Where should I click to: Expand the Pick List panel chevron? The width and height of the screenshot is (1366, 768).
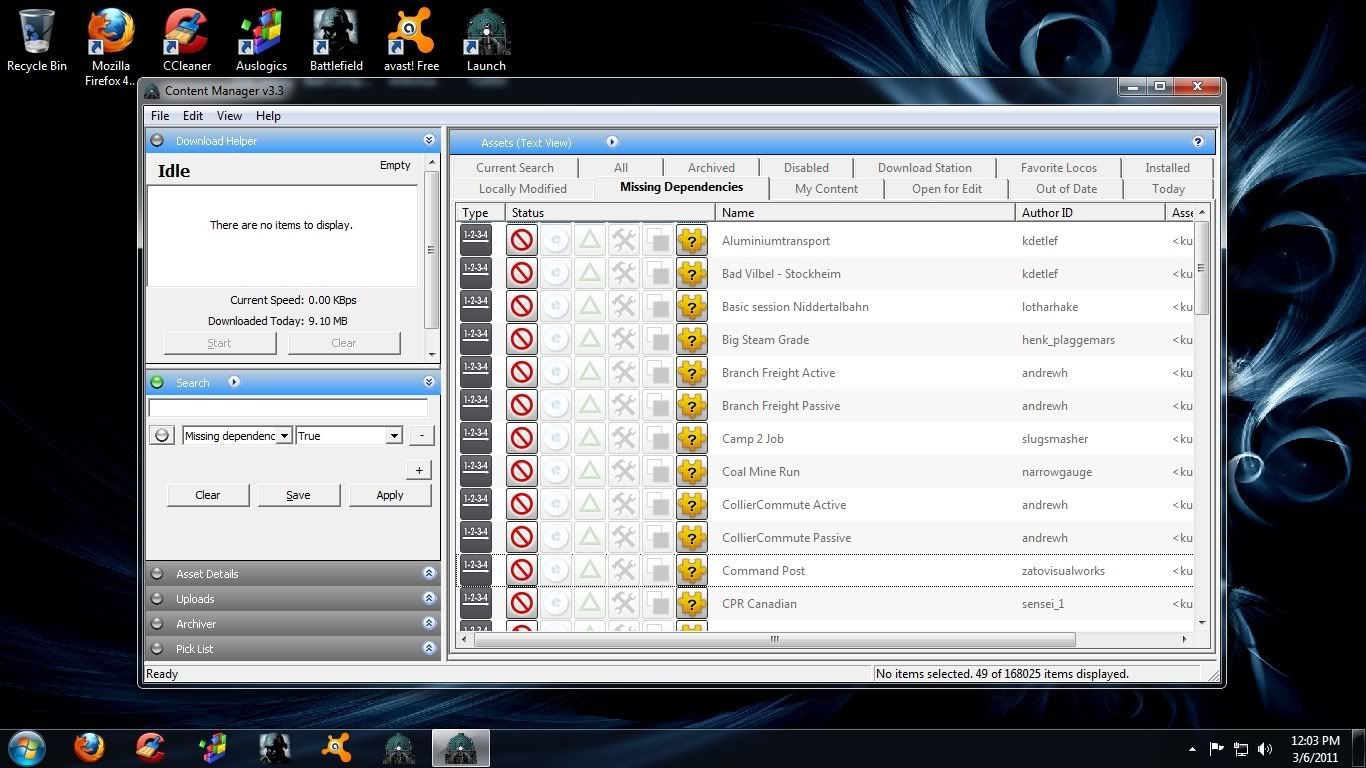pyautogui.click(x=429, y=649)
